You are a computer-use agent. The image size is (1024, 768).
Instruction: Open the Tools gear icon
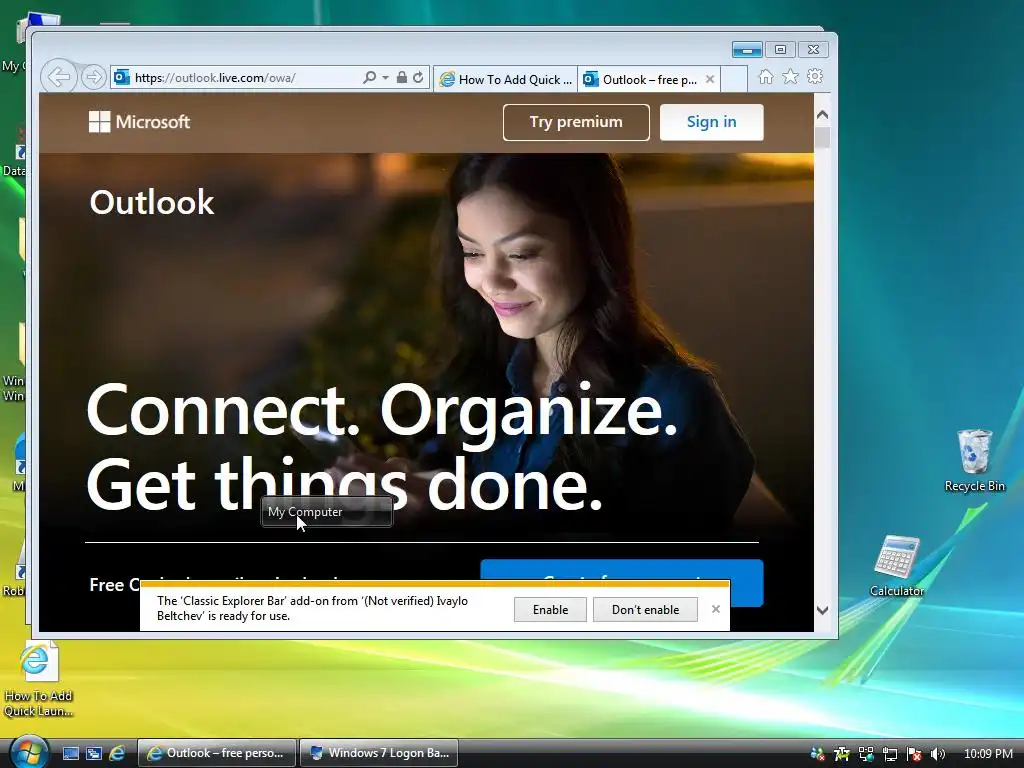coord(814,76)
